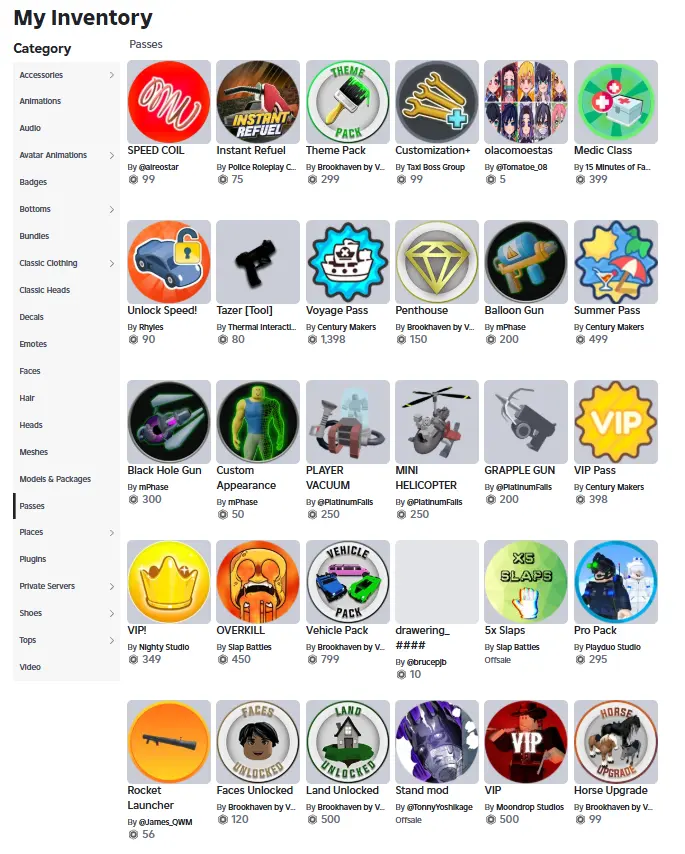Select the yellow VIP Pass badge

click(x=615, y=422)
